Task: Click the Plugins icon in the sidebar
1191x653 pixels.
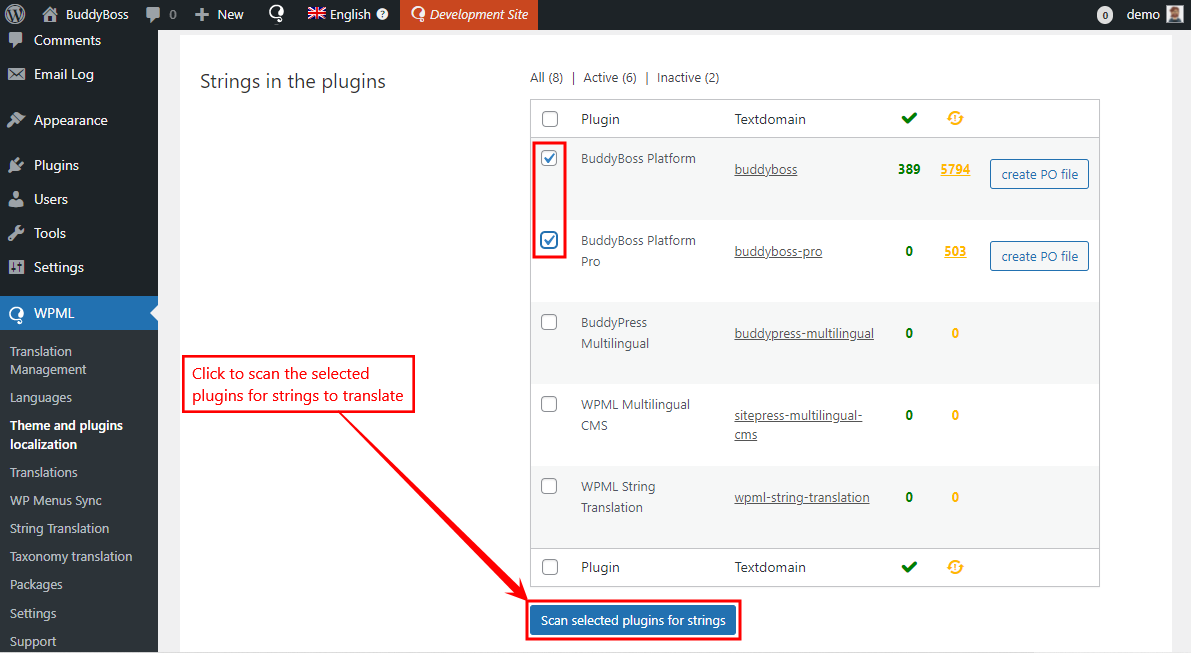Action: pos(16,165)
